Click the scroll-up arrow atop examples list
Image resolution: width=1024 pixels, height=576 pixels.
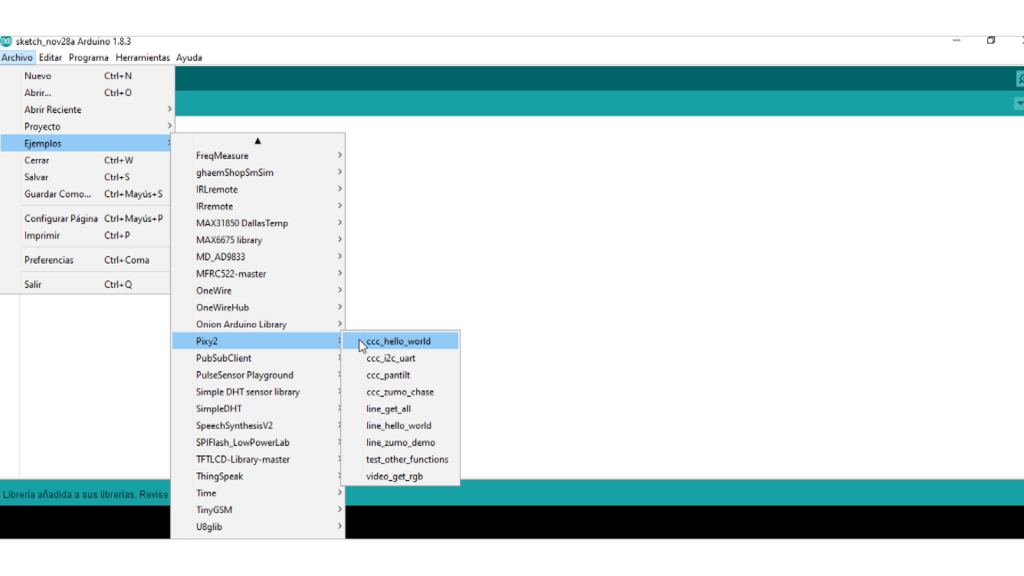click(257, 141)
